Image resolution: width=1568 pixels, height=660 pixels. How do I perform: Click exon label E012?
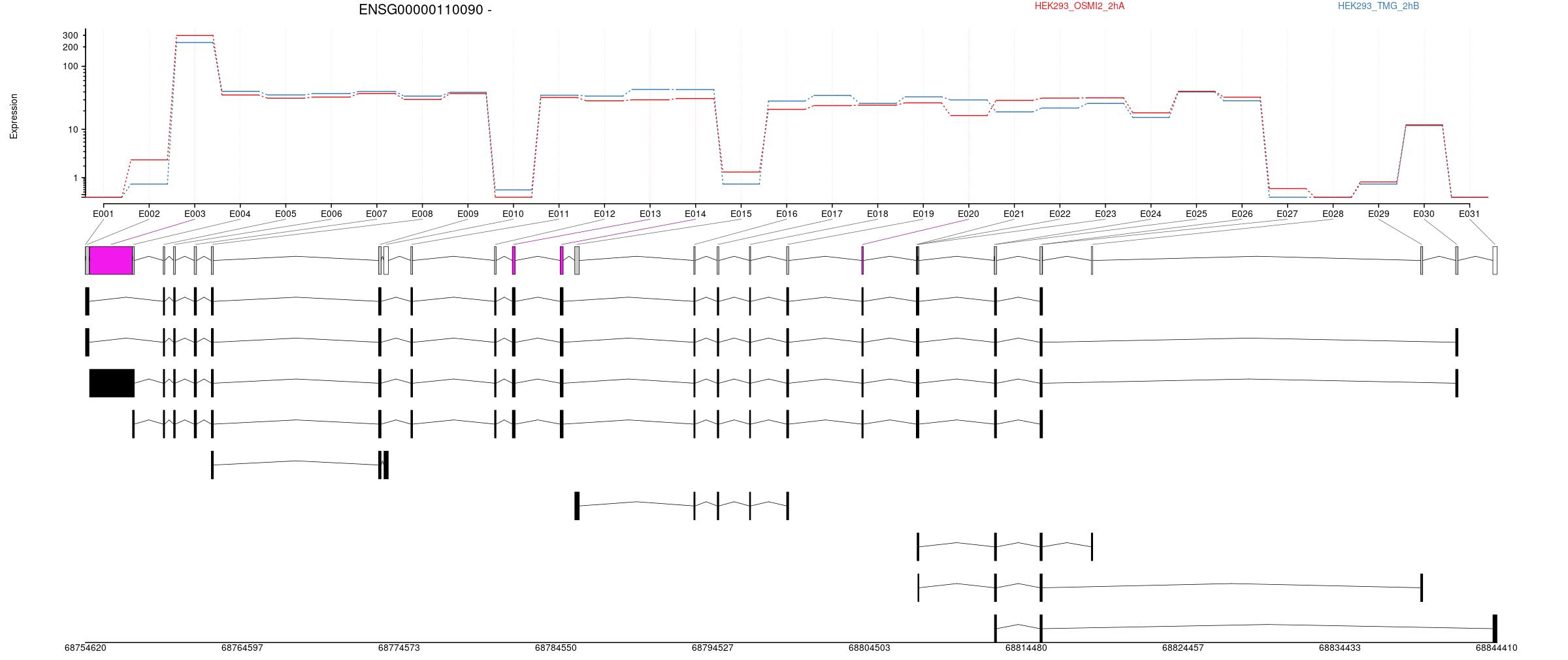(x=604, y=214)
